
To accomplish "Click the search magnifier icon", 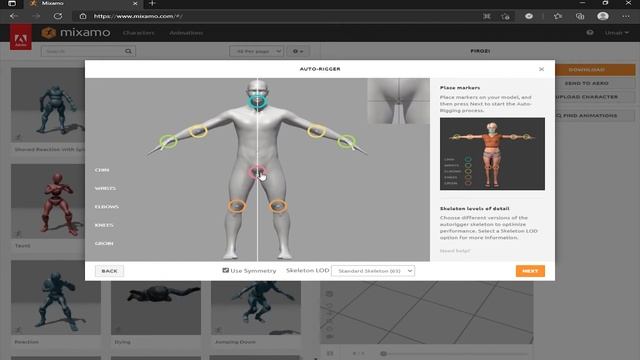I will (x=129, y=51).
